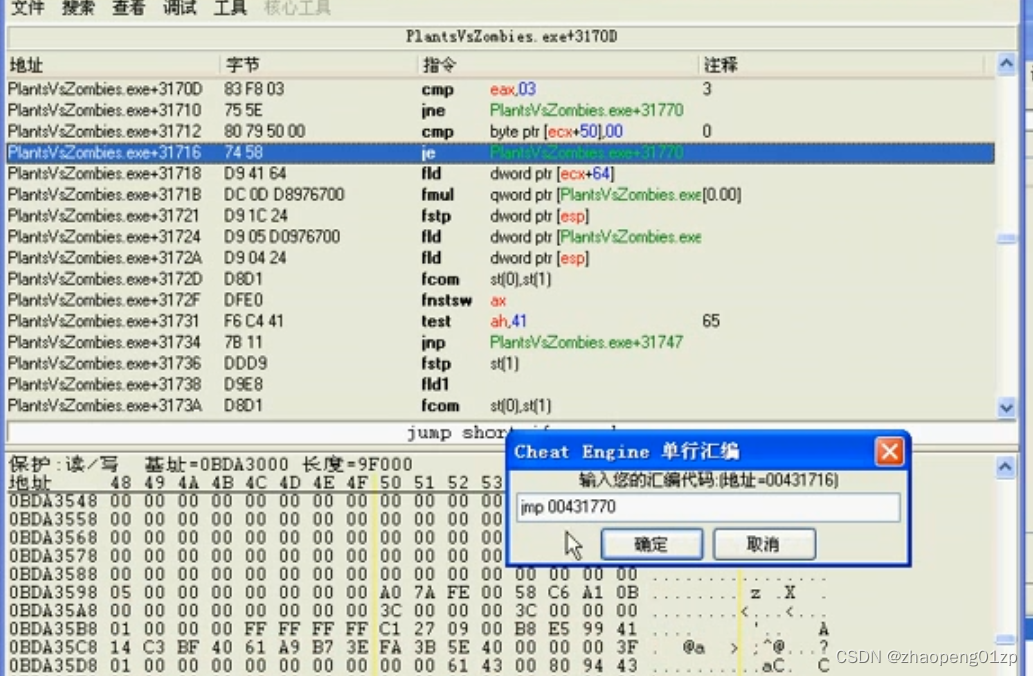
Task: Select the jne row at +31710
Action: click(x=500, y=110)
